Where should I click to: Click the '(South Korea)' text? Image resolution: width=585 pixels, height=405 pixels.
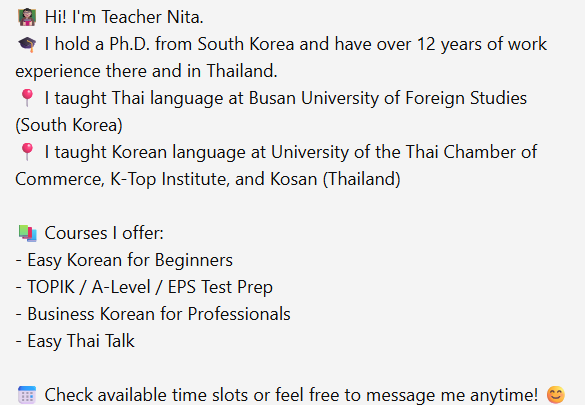tap(69, 125)
